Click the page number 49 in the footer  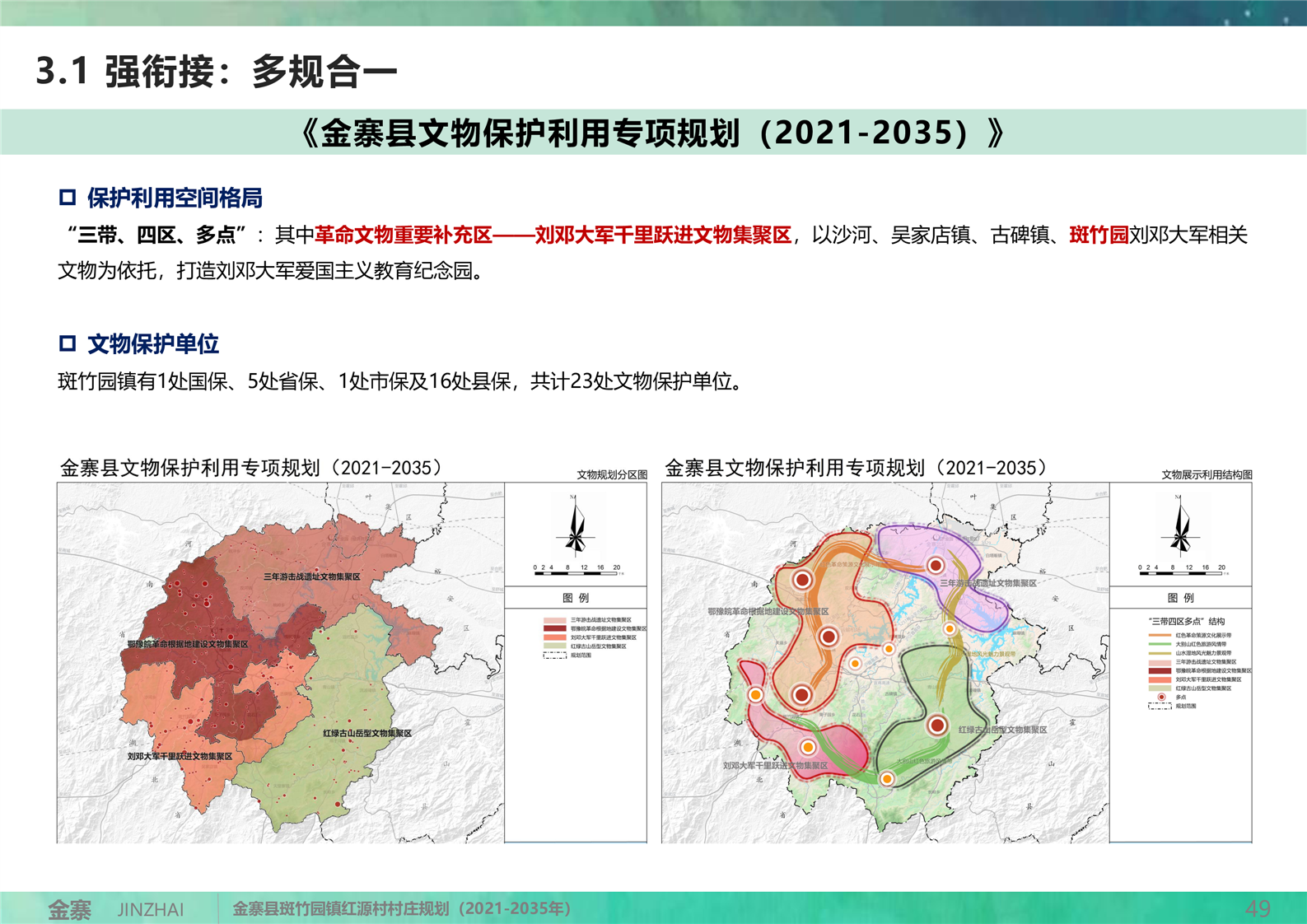tap(1258, 908)
